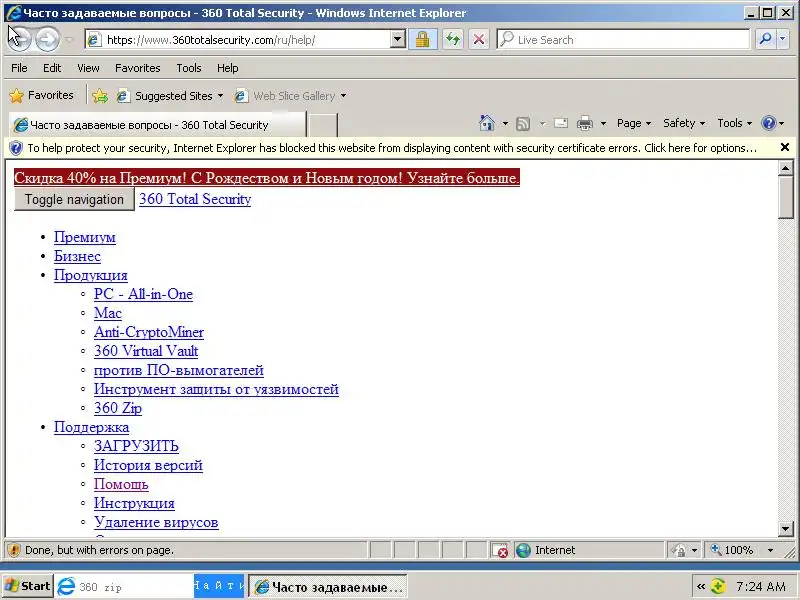Open the Mac link
The width and height of the screenshot is (800, 600).
(x=108, y=313)
